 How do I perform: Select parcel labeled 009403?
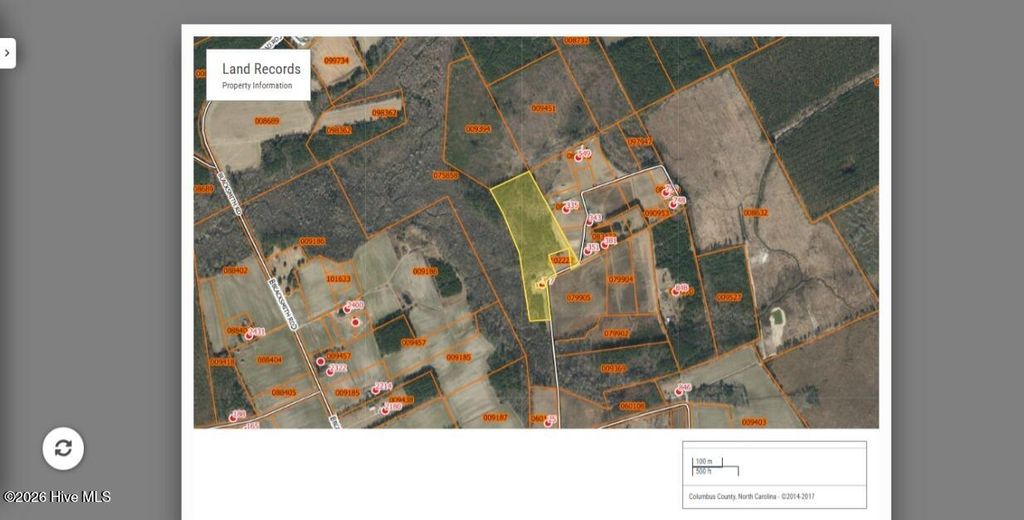click(754, 422)
